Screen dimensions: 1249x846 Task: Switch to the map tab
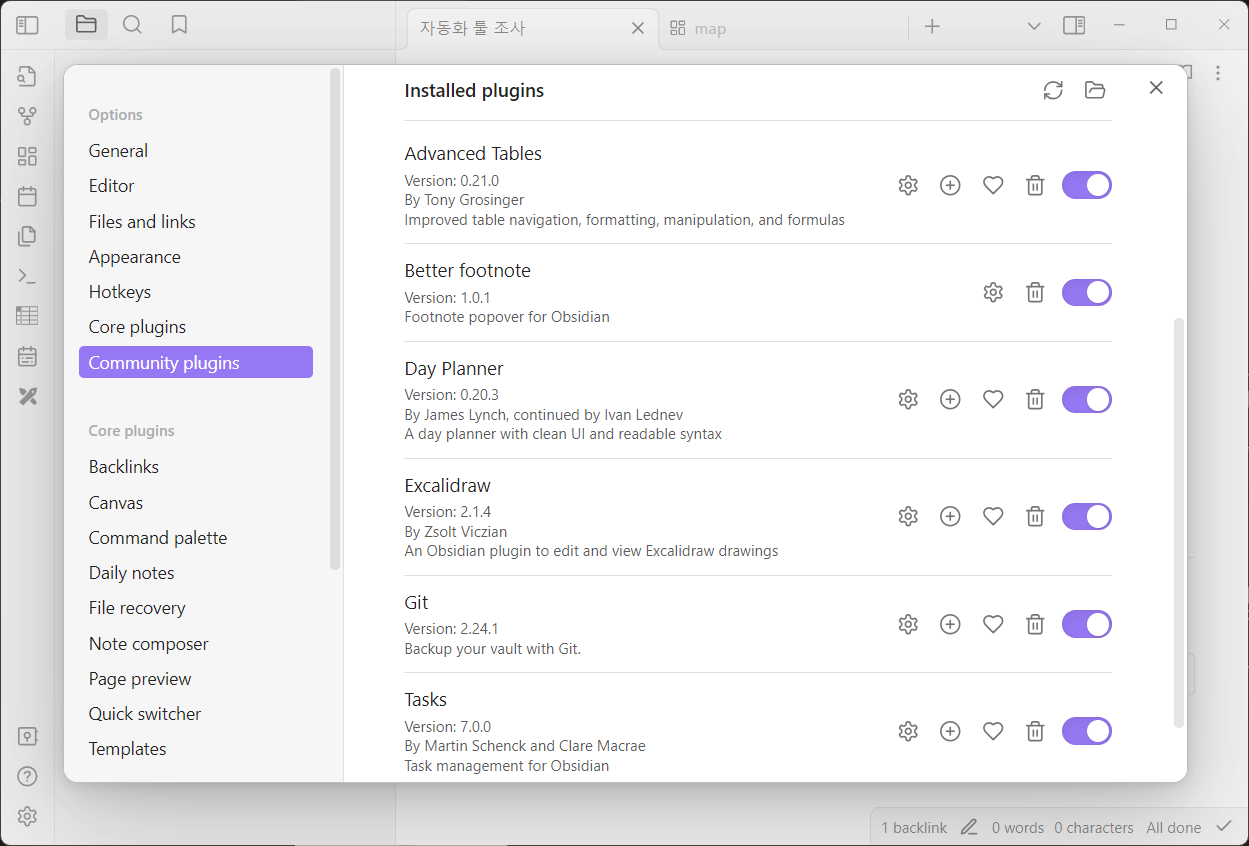coord(710,28)
